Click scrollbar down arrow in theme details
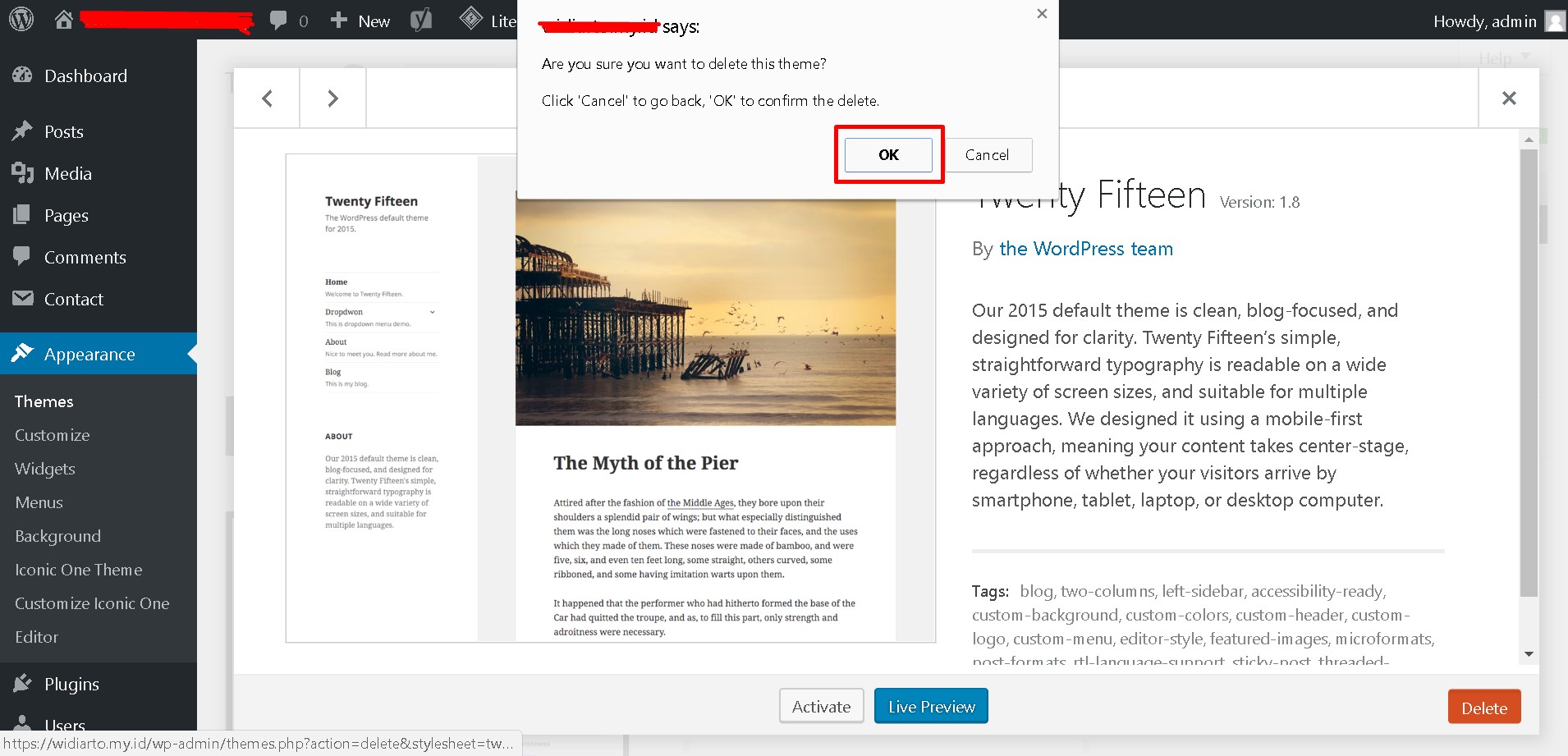This screenshot has height=756, width=1568. (1529, 654)
